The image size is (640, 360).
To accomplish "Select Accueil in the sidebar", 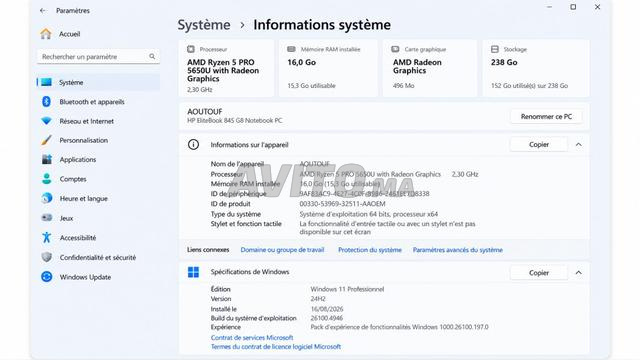I will coord(69,34).
